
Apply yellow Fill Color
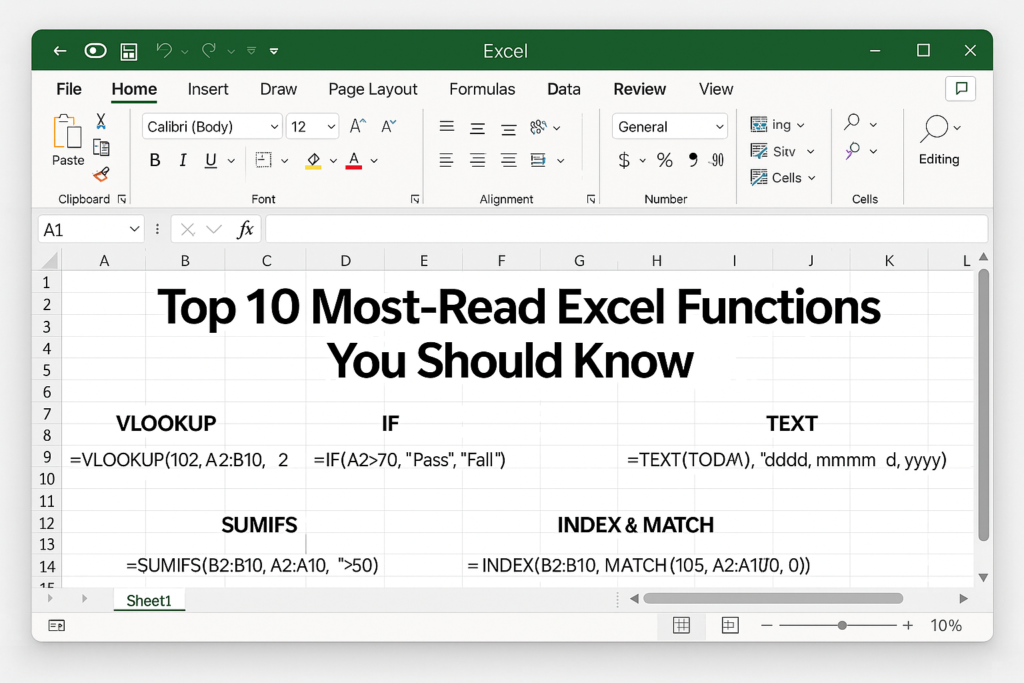[313, 161]
